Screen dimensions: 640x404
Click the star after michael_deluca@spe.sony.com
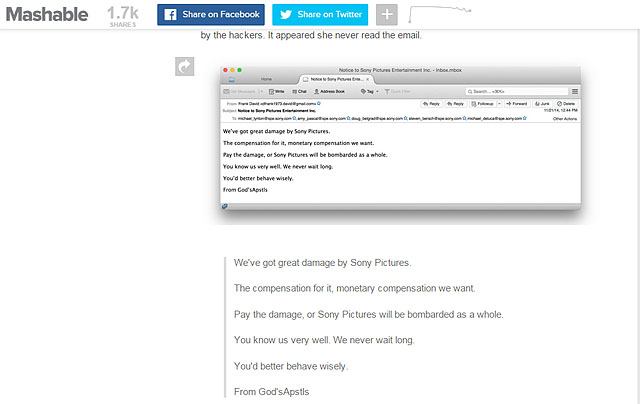[x=524, y=118]
